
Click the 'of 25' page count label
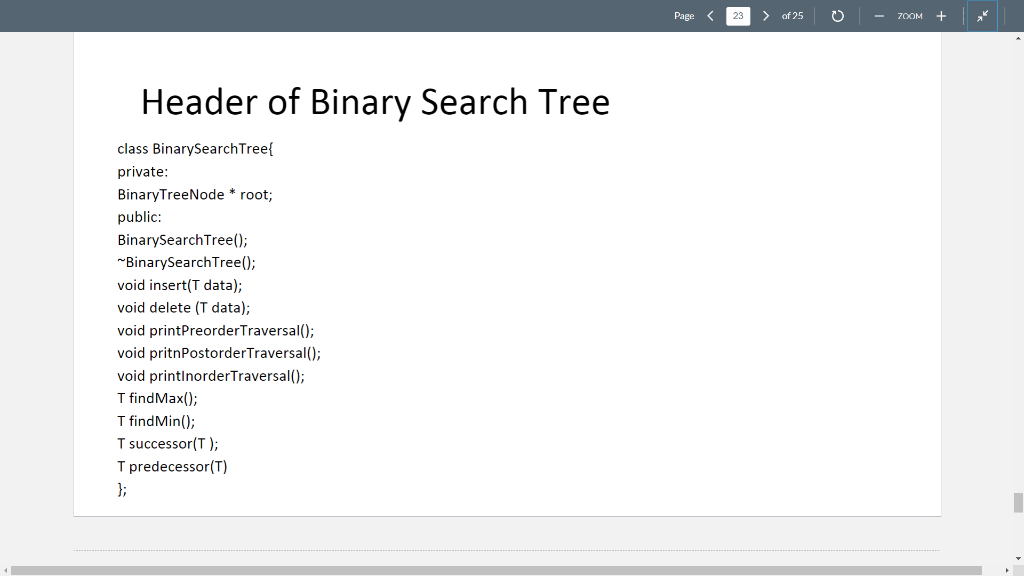pyautogui.click(x=792, y=15)
